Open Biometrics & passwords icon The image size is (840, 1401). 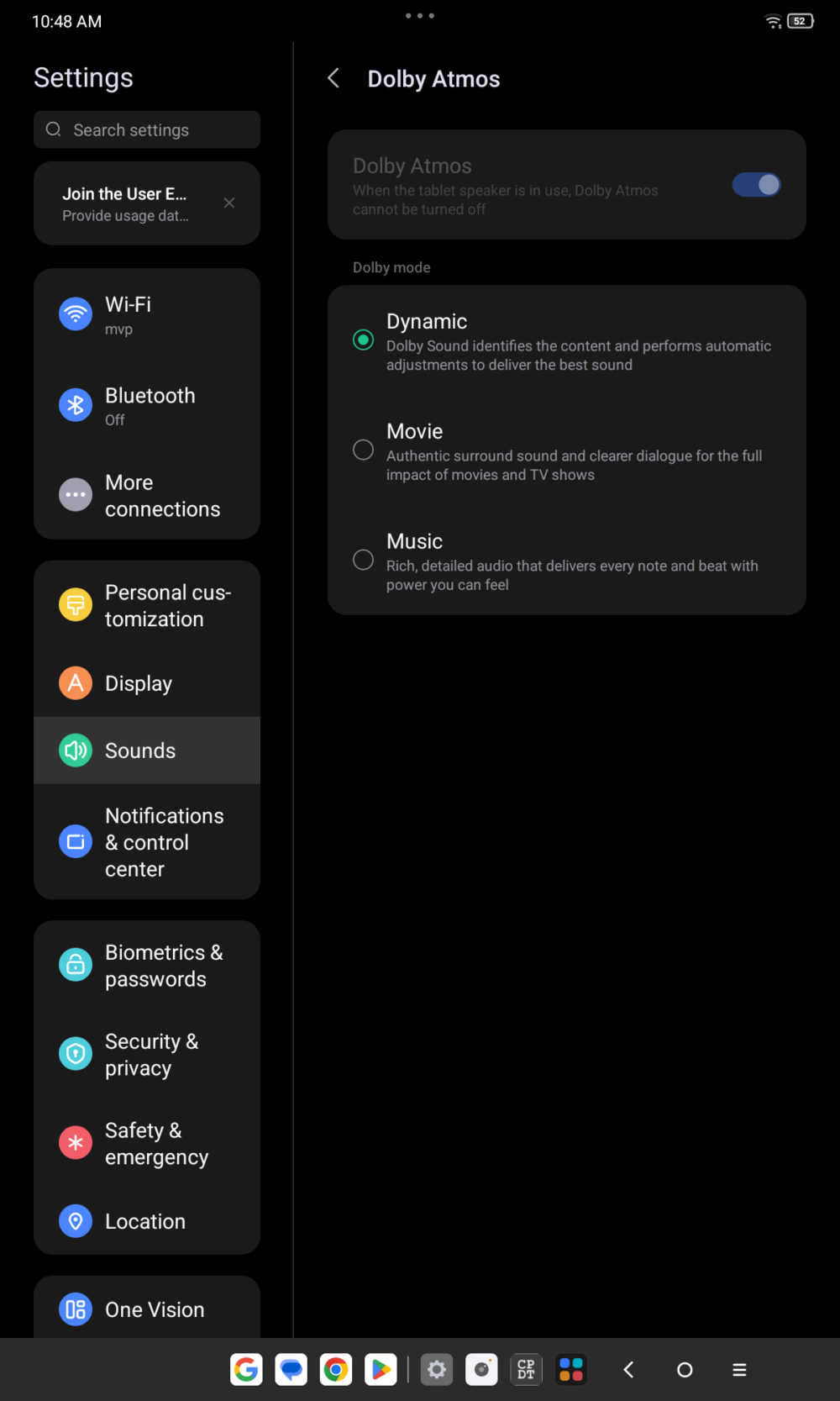point(76,965)
